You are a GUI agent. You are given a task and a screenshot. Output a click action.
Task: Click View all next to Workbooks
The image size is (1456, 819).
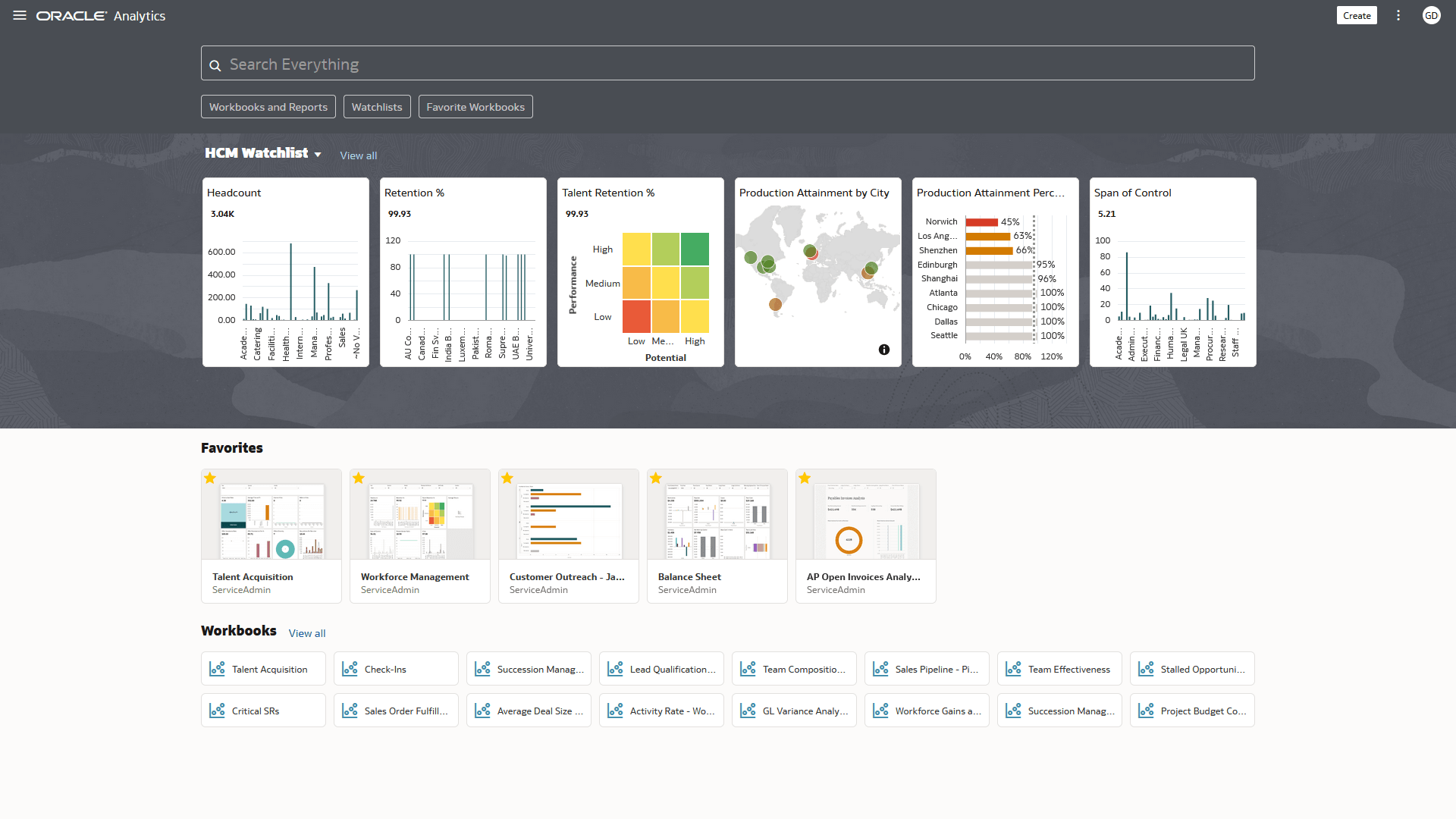coord(307,633)
